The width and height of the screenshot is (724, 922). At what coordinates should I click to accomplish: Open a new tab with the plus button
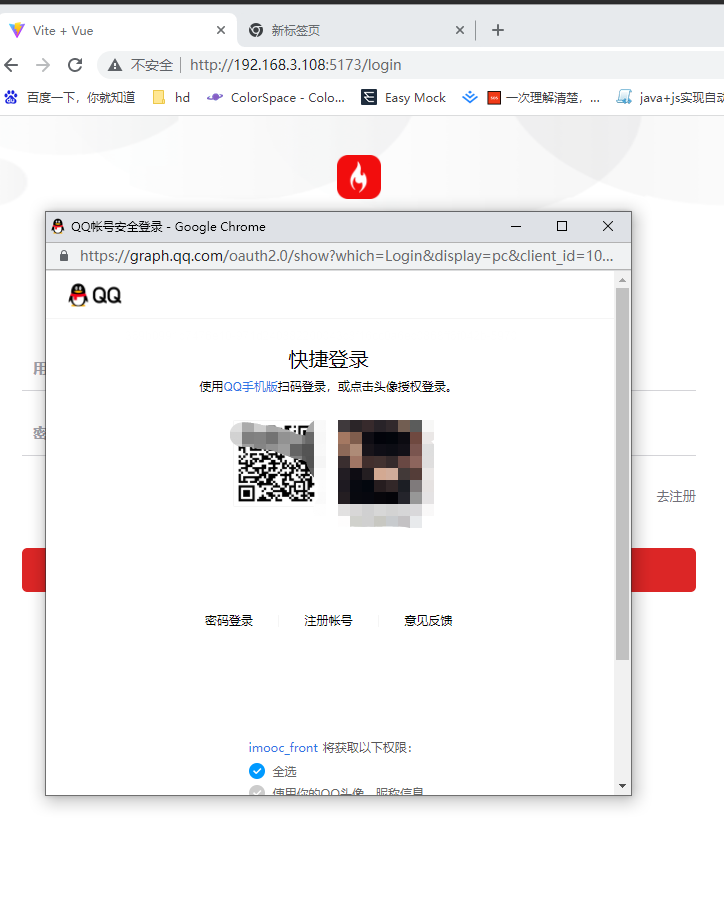coord(498,30)
